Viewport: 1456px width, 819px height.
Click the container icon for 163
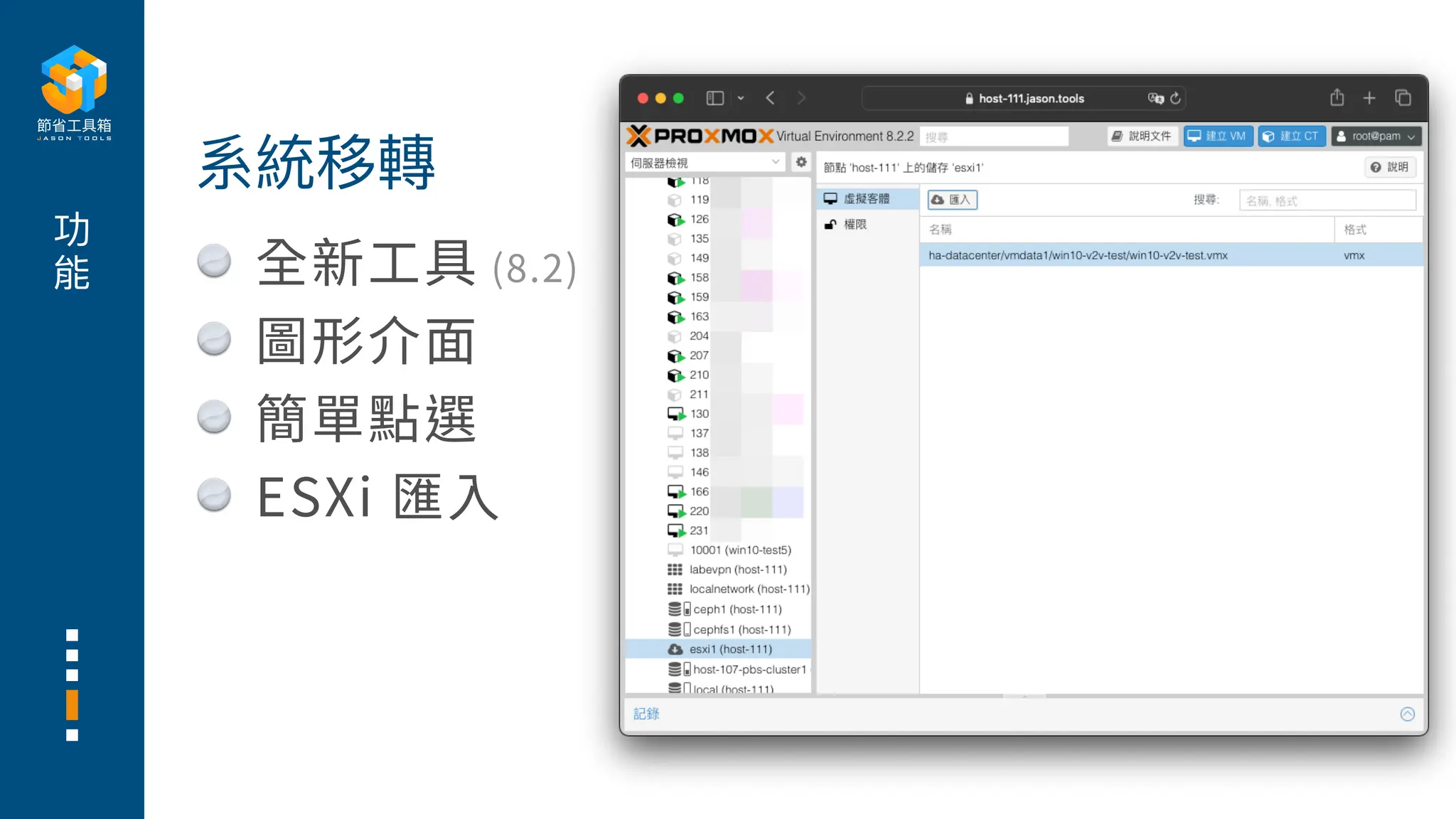click(x=675, y=317)
